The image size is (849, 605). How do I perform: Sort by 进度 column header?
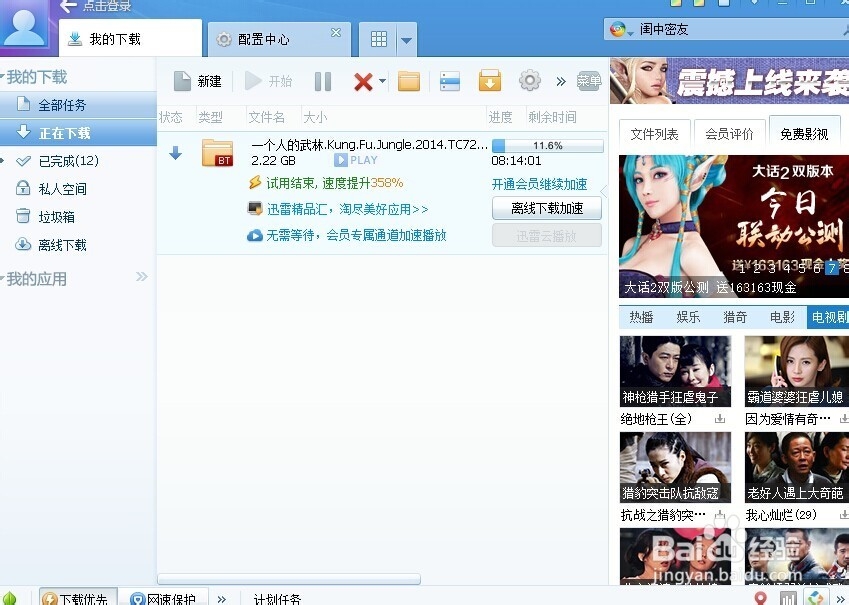tap(500, 117)
